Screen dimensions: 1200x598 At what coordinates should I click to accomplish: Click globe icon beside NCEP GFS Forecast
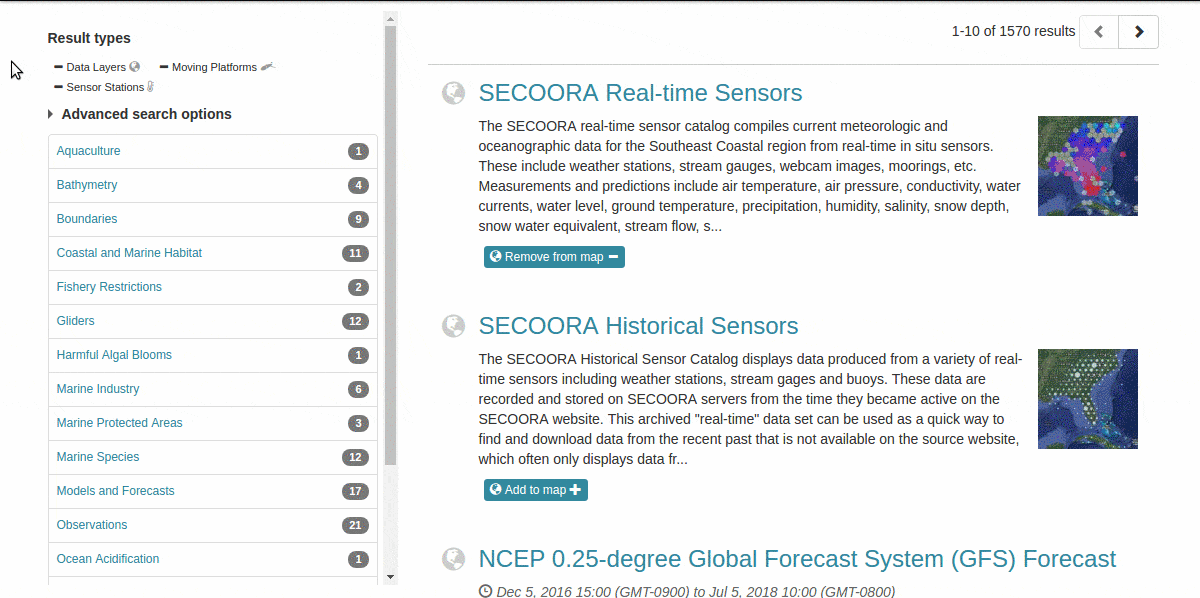click(x=454, y=559)
